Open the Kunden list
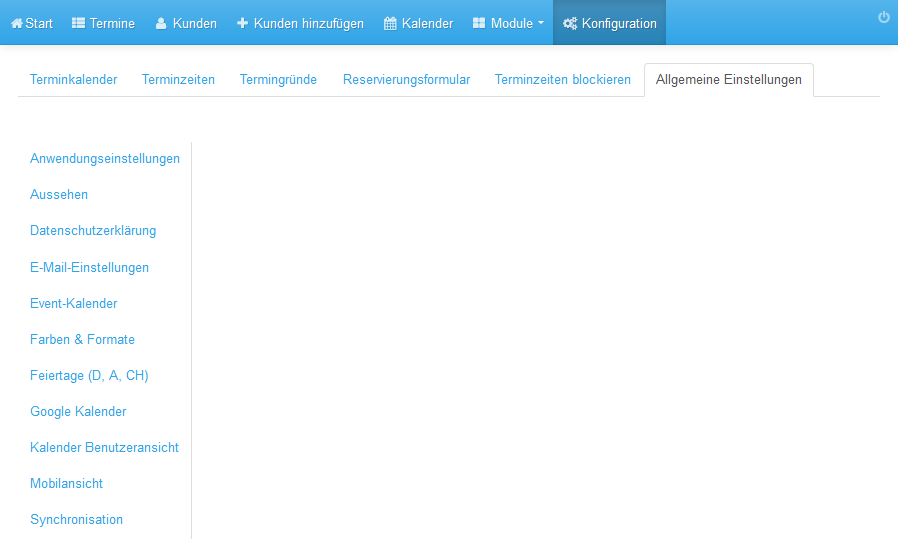Screen dimensions: 899x539 pyautogui.click(x=186, y=24)
